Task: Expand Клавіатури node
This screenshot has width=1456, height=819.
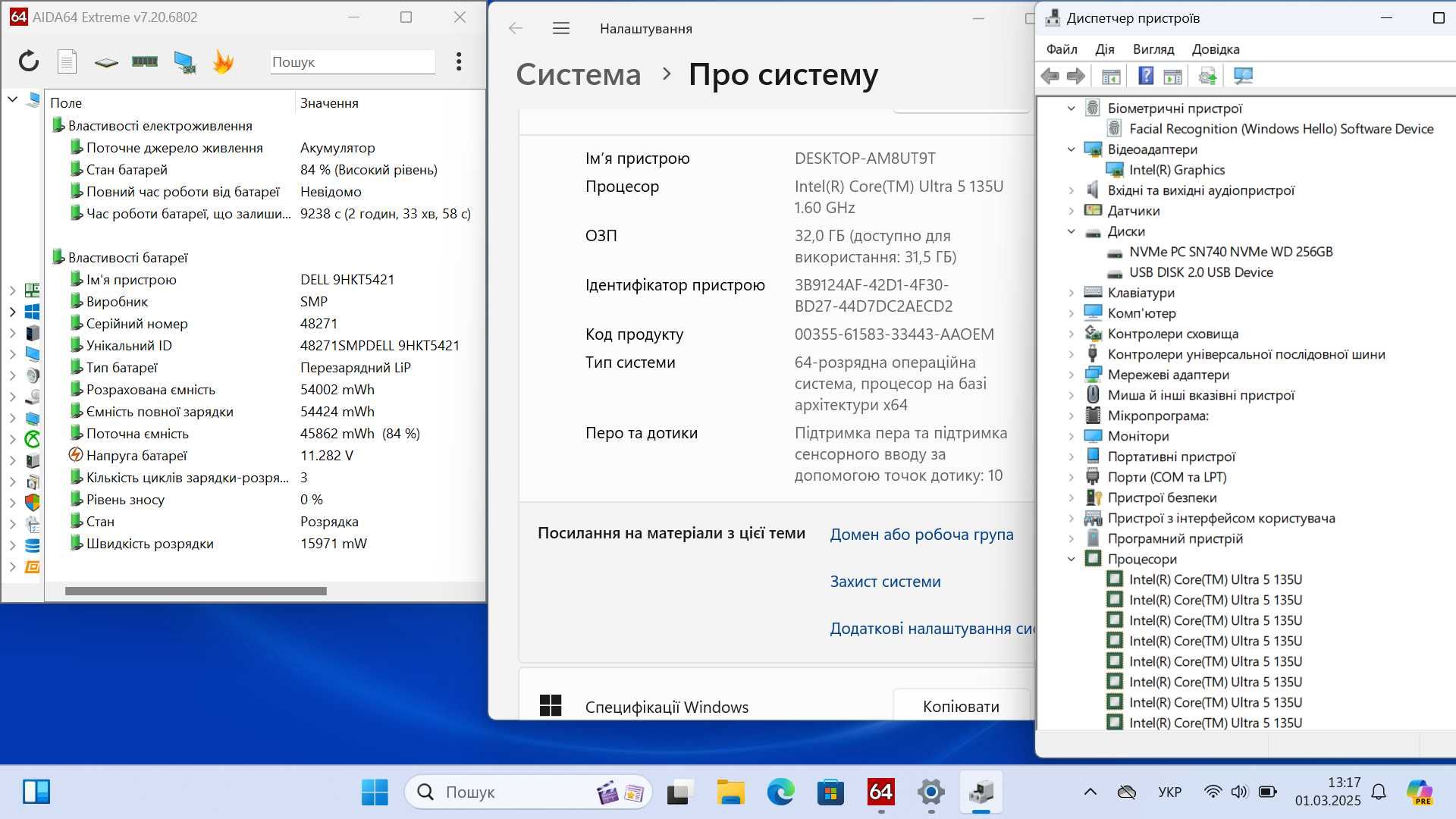Action: coord(1072,293)
